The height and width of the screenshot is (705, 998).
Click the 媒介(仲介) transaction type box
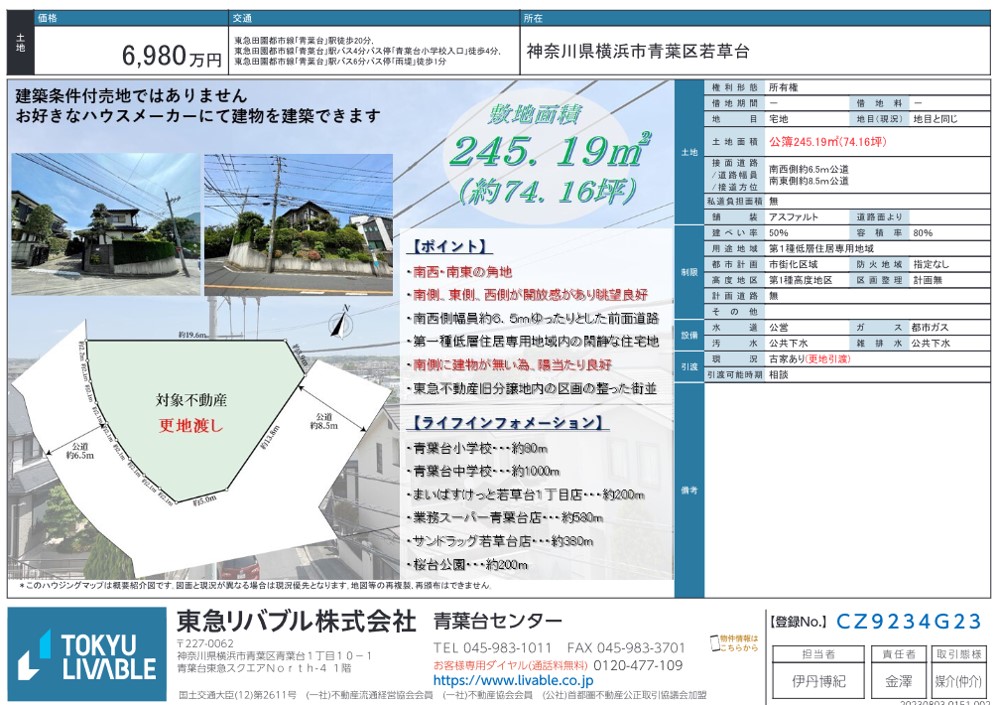[957, 681]
